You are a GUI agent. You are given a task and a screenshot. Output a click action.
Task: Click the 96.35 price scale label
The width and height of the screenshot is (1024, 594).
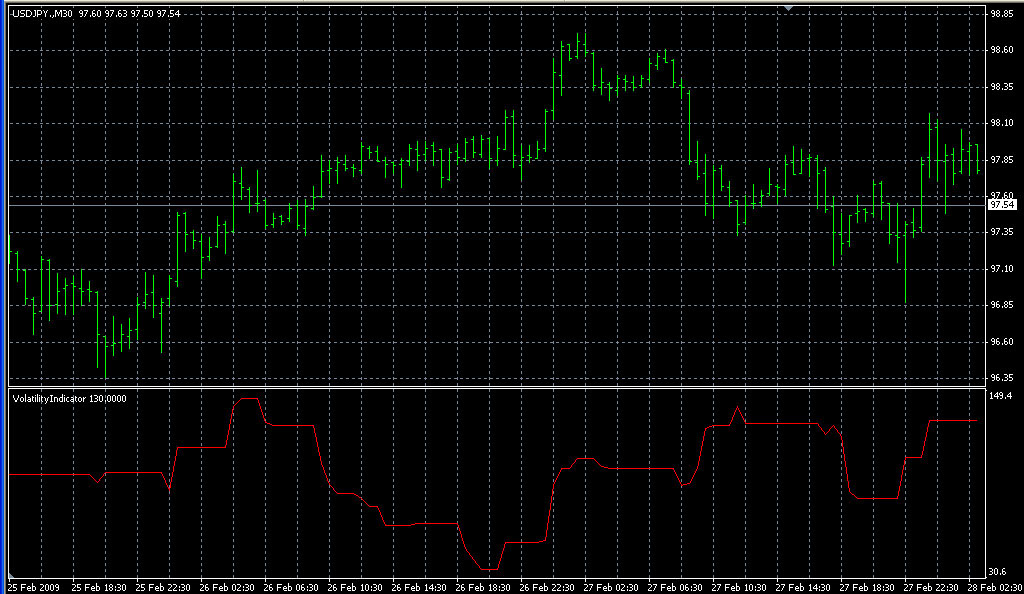pos(1001,378)
